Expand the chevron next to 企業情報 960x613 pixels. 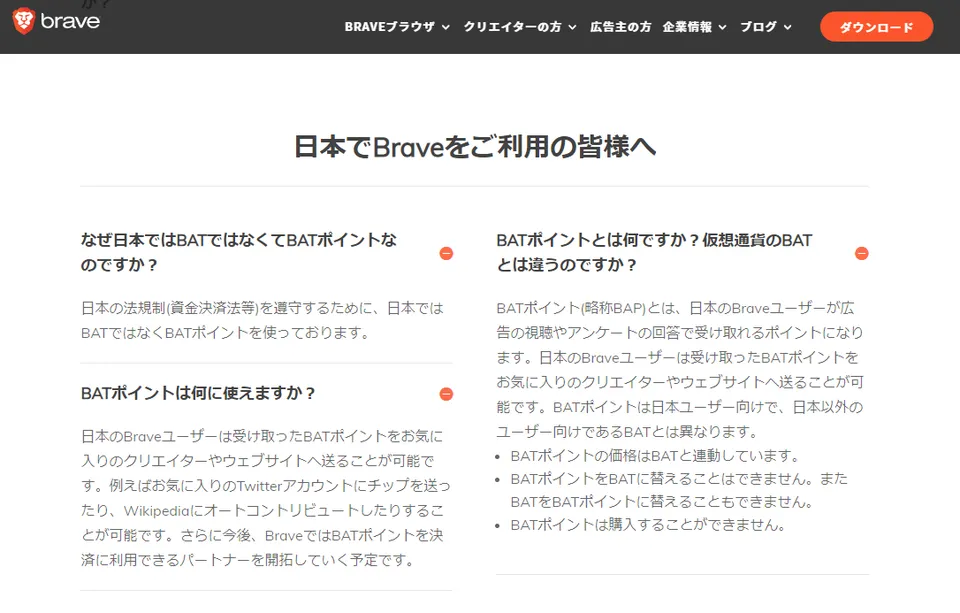pos(722,28)
